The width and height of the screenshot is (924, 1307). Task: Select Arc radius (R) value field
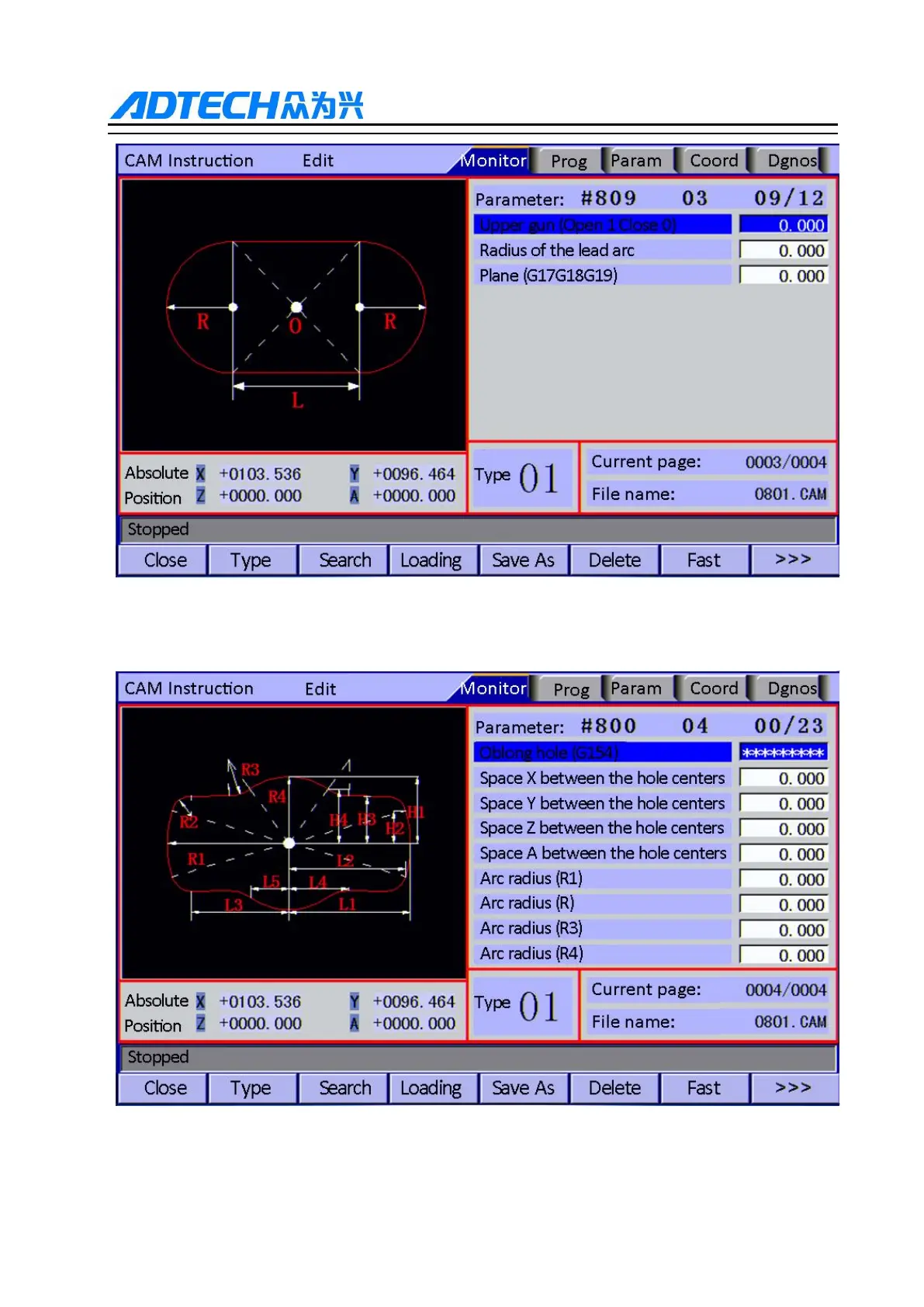[x=784, y=904]
